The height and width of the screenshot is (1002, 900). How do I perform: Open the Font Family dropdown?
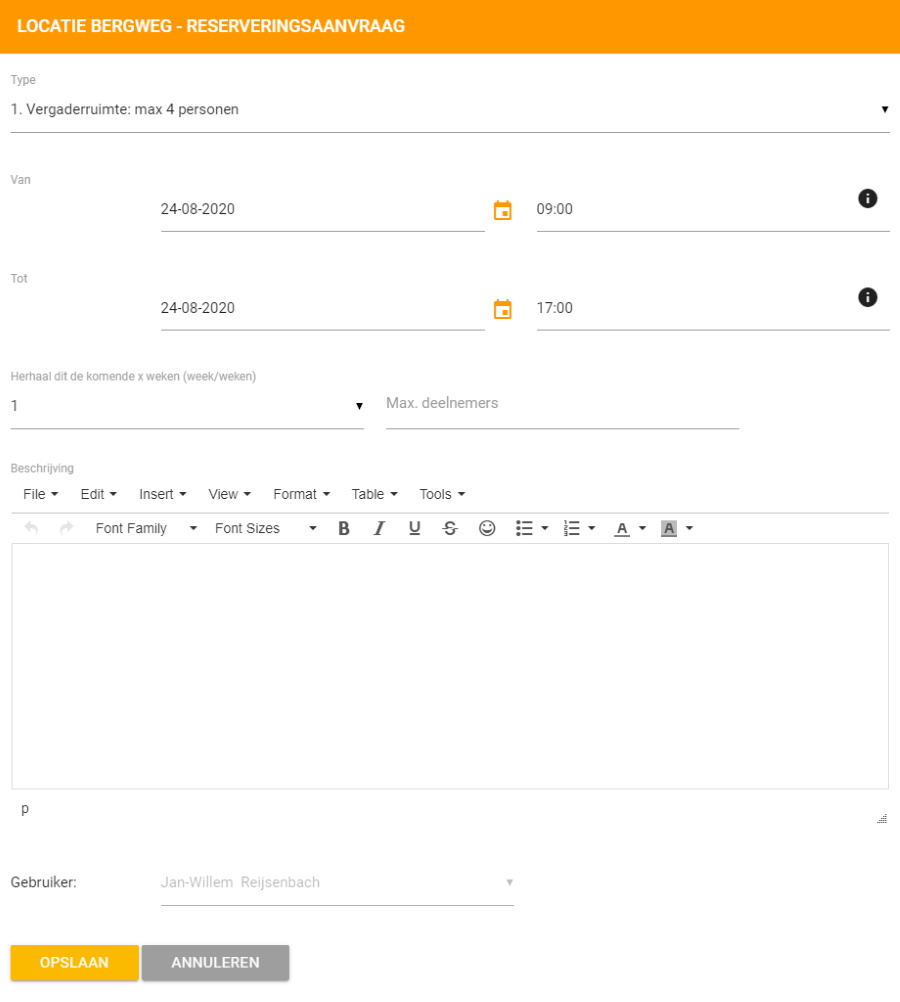(146, 528)
